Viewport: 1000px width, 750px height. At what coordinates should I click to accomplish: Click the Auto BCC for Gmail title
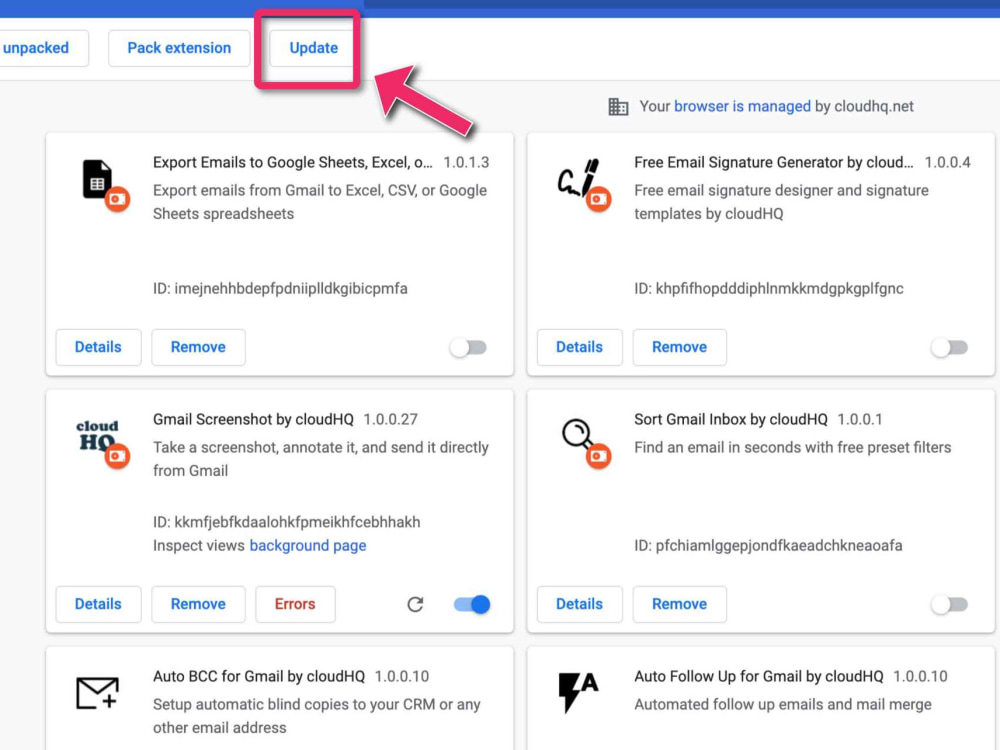click(259, 676)
